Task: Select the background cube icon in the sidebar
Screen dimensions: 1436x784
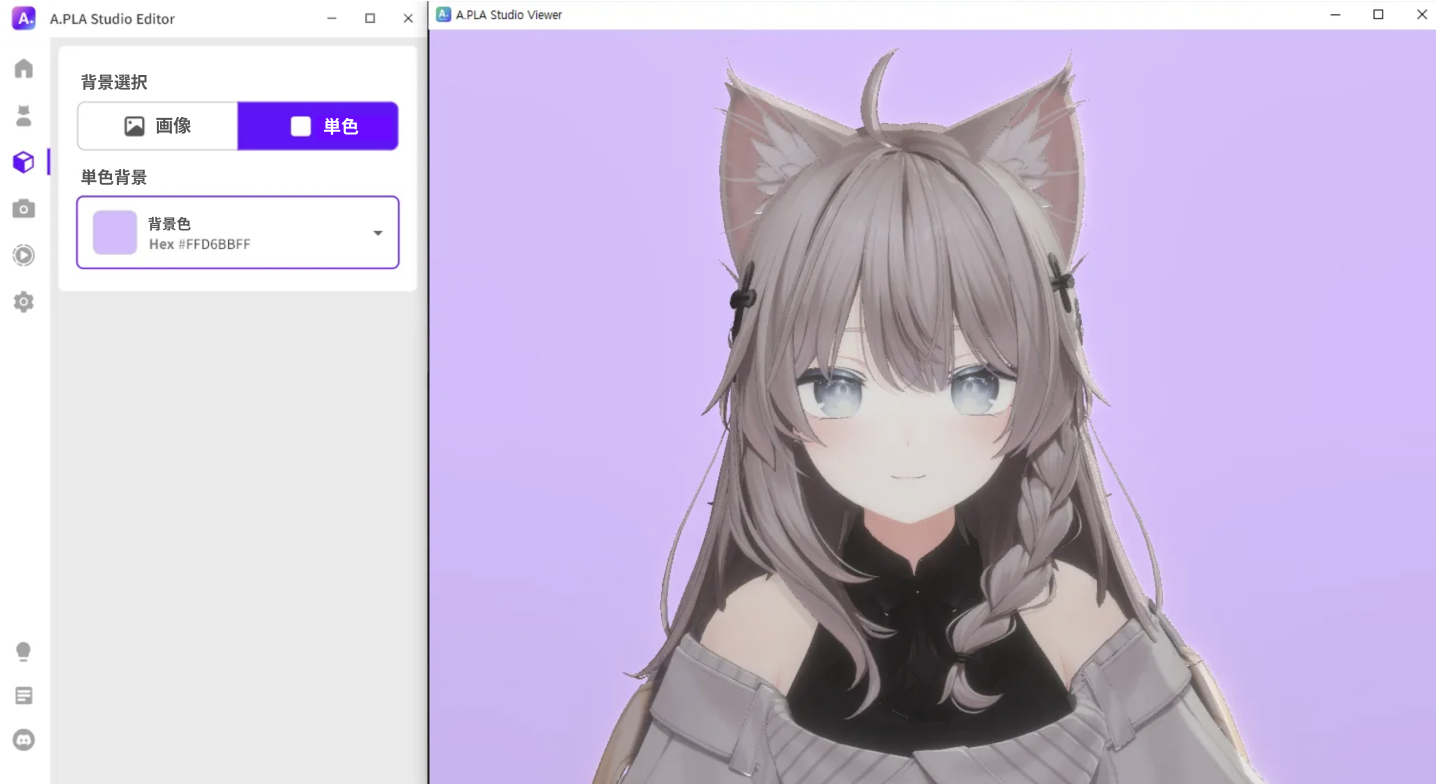Action: 24,162
